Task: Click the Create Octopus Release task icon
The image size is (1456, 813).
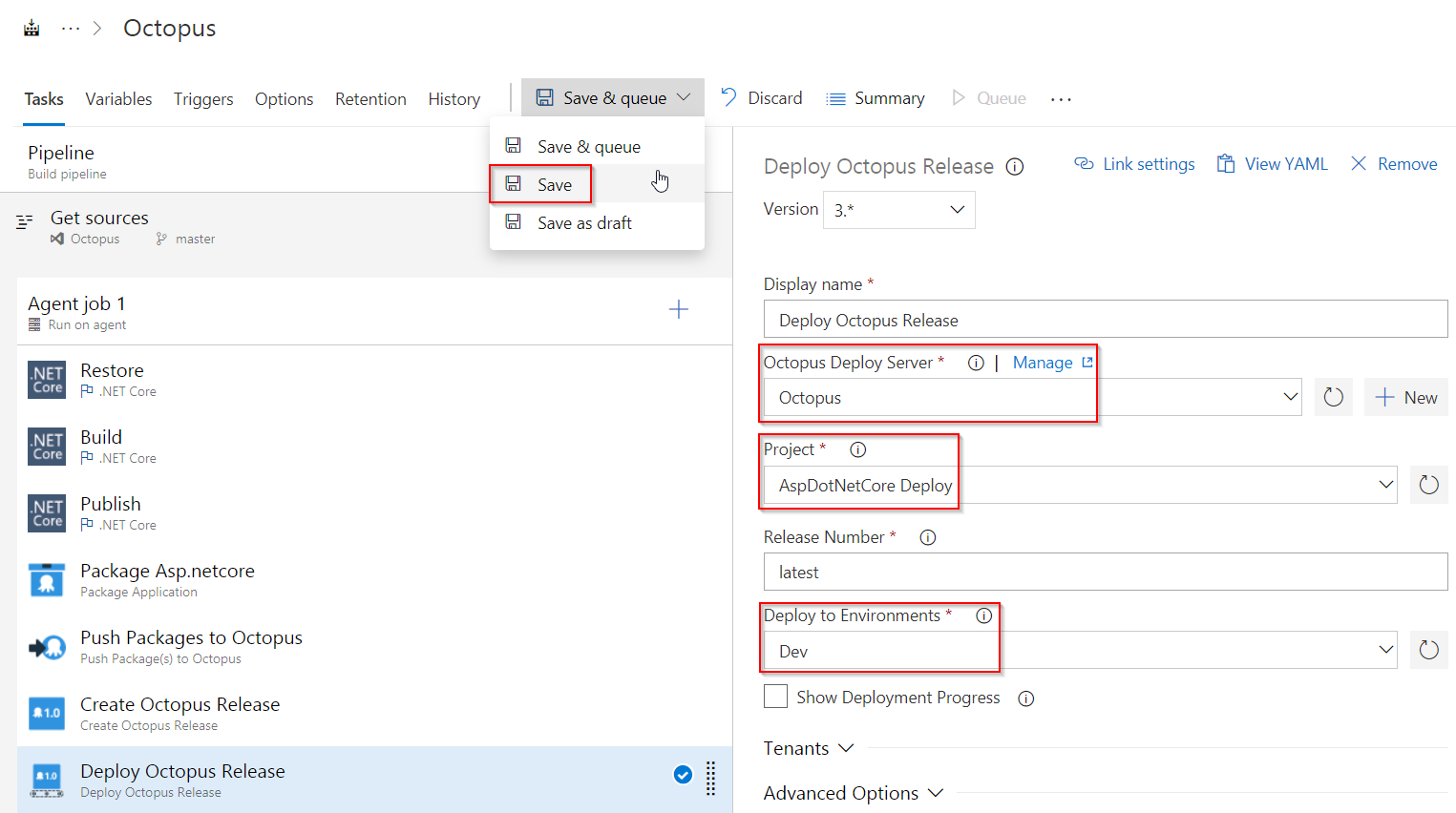Action: point(47,714)
